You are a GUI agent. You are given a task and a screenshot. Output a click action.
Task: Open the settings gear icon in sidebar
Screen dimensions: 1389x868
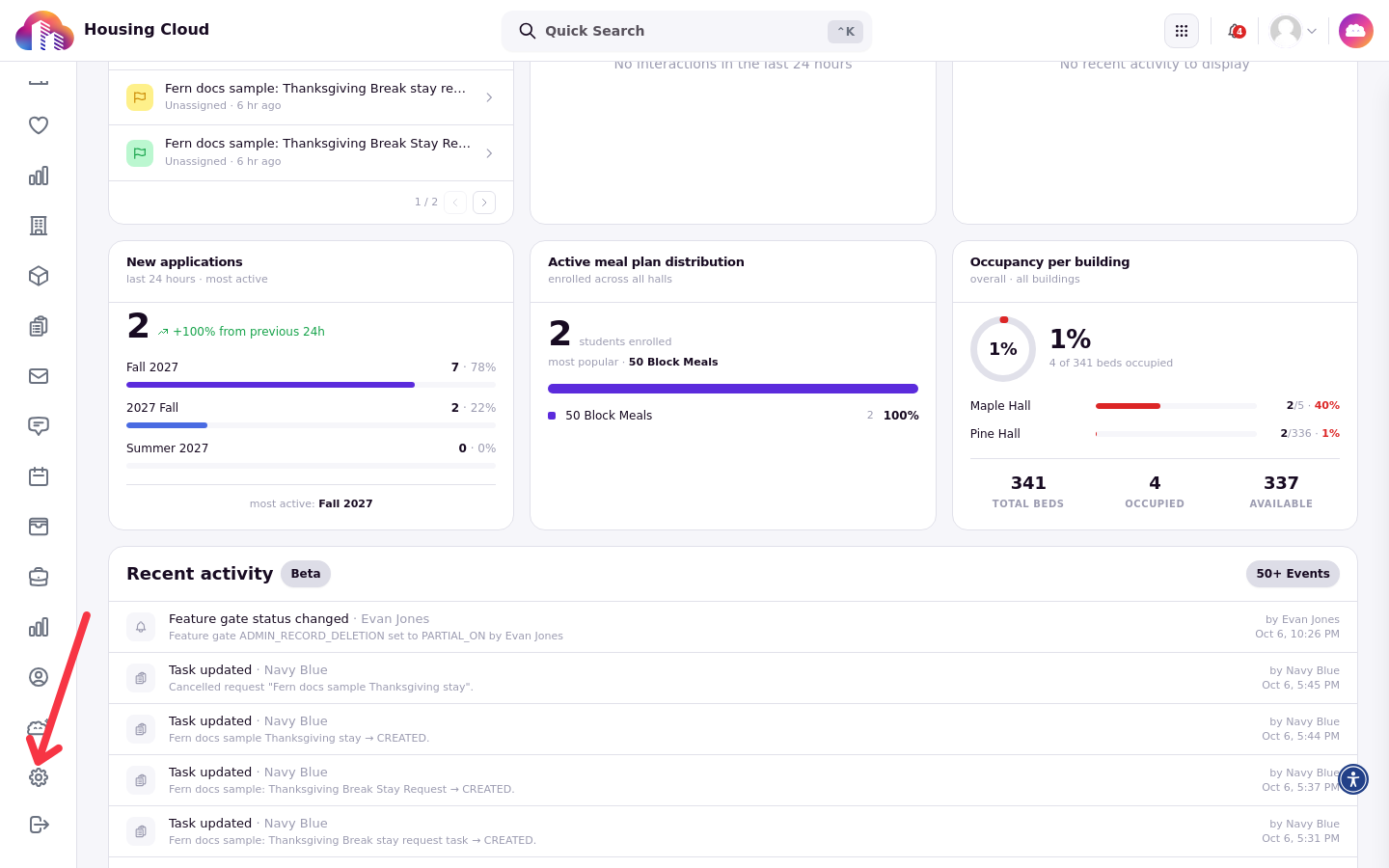39,777
